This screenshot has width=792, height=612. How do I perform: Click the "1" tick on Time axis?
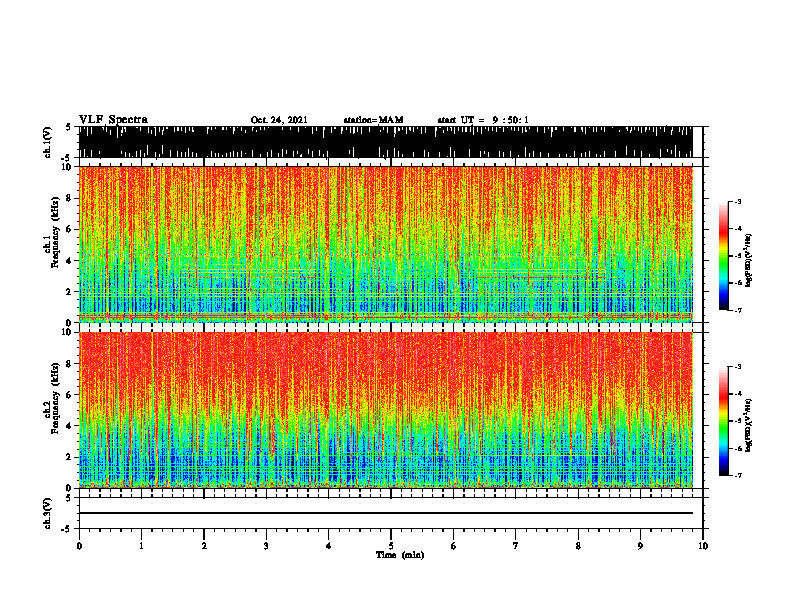(141, 546)
